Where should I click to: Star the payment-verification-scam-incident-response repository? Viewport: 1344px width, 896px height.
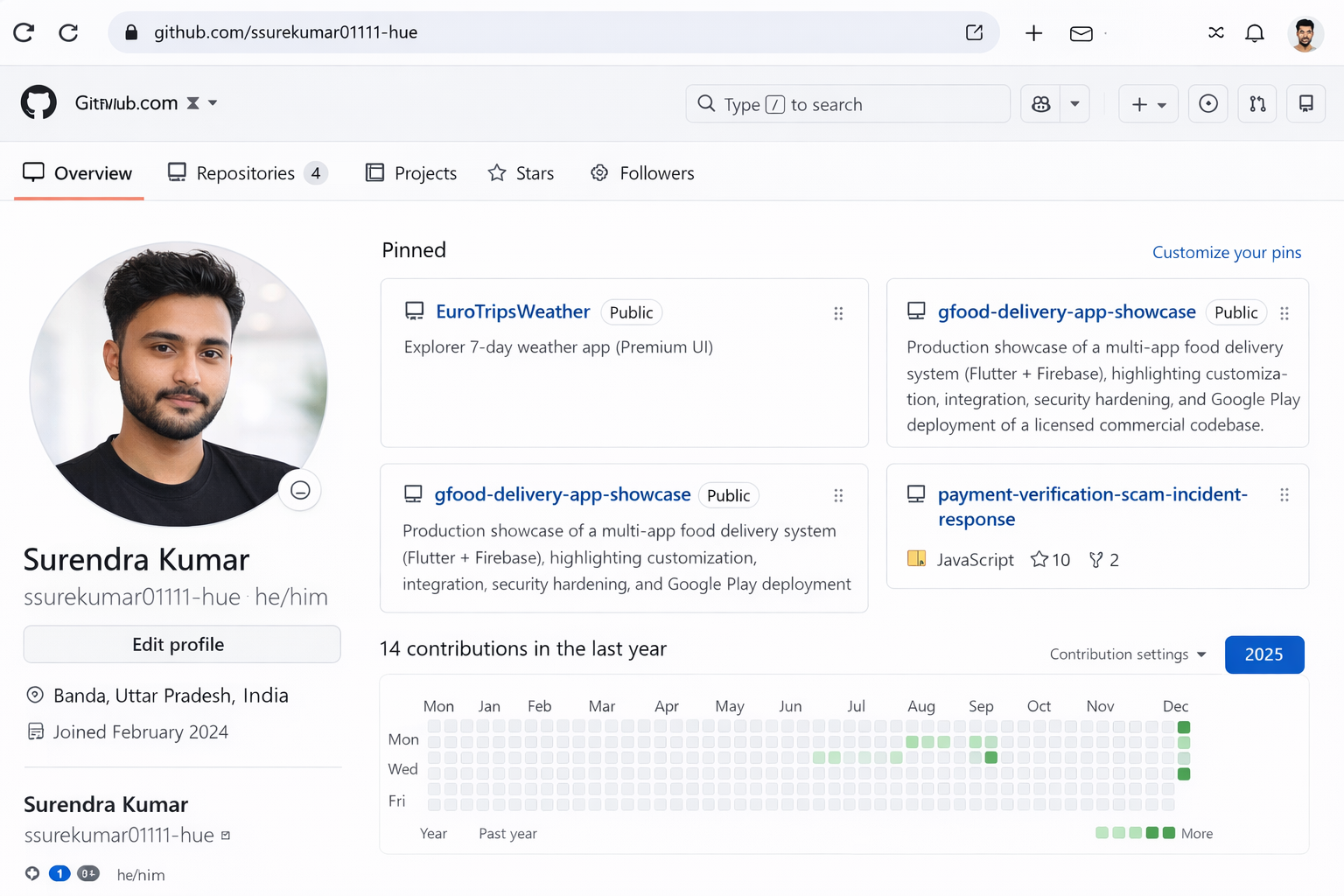[1049, 560]
